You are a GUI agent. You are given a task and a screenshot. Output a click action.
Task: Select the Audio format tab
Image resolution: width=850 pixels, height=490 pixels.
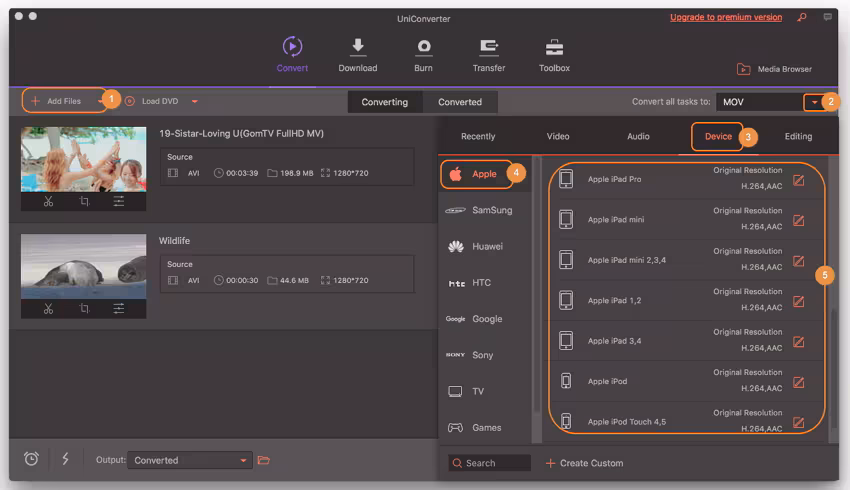[638, 136]
